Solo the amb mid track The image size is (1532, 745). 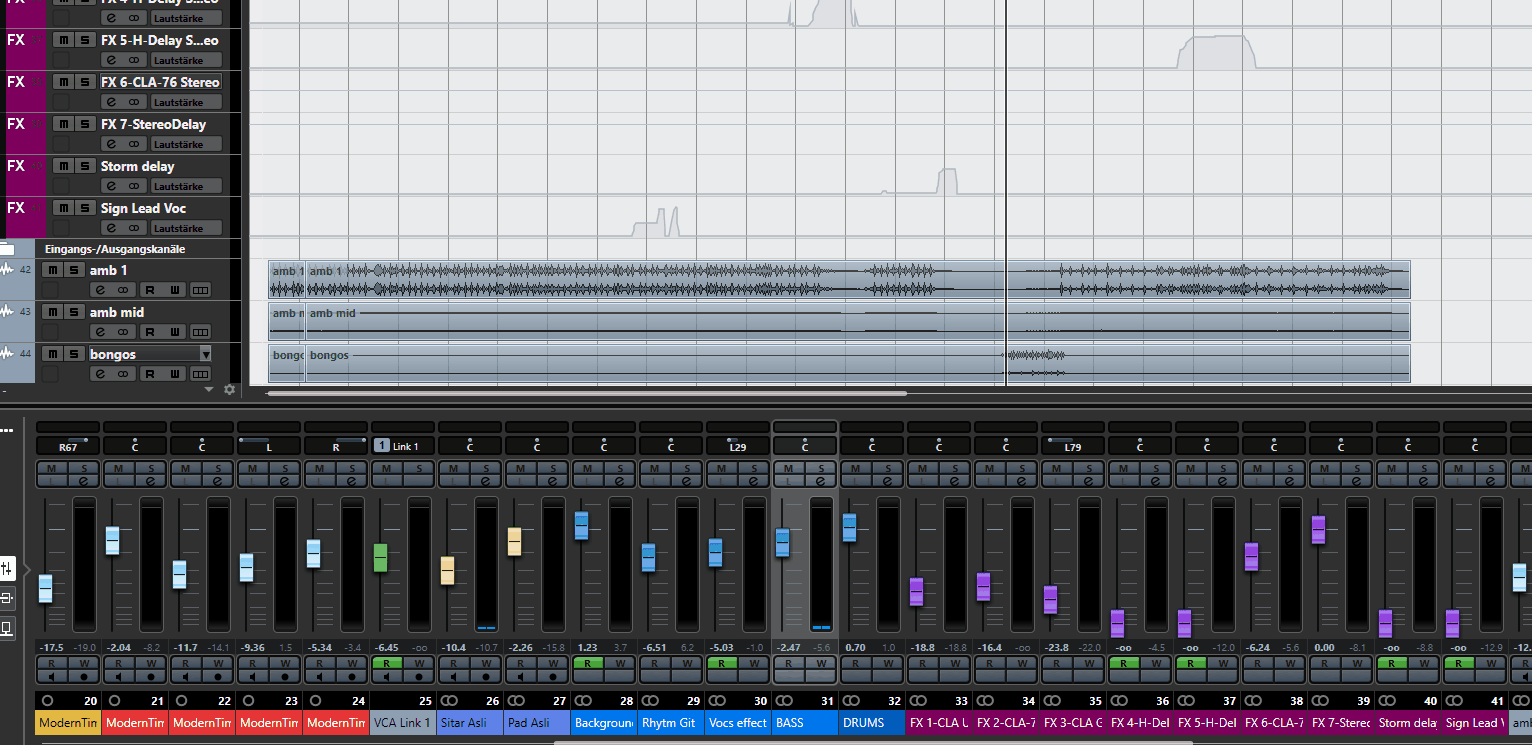pos(74,312)
